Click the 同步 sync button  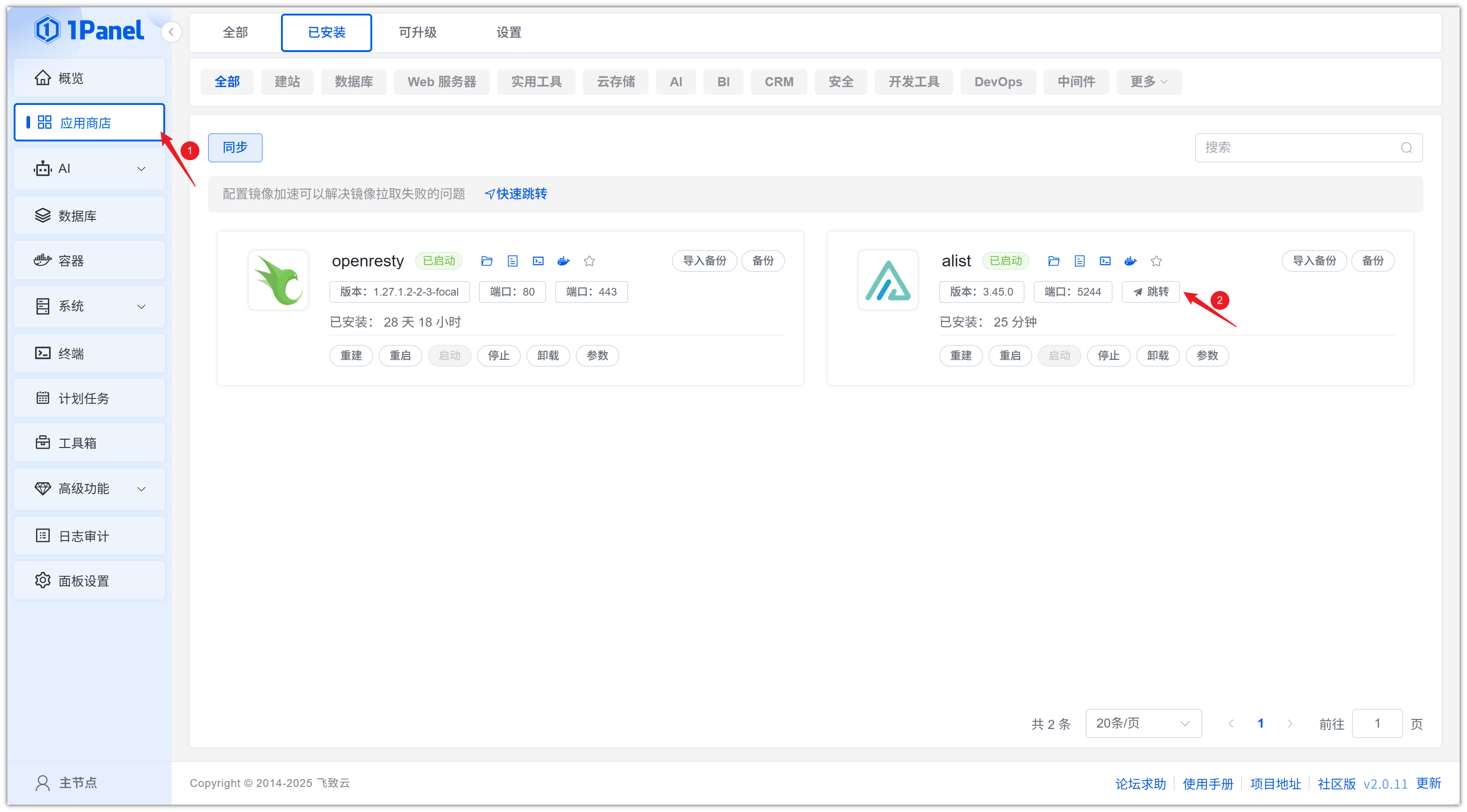click(234, 147)
